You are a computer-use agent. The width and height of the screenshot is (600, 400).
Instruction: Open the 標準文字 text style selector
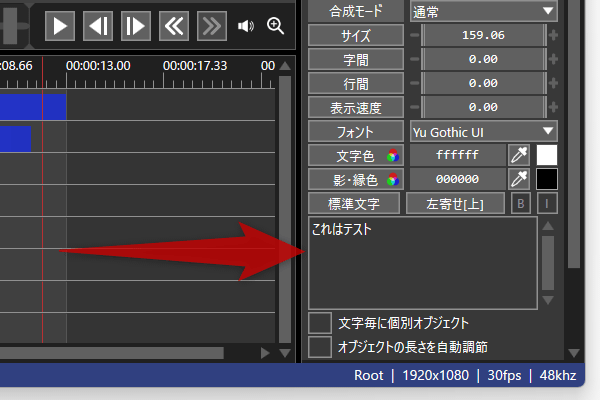coord(354,203)
